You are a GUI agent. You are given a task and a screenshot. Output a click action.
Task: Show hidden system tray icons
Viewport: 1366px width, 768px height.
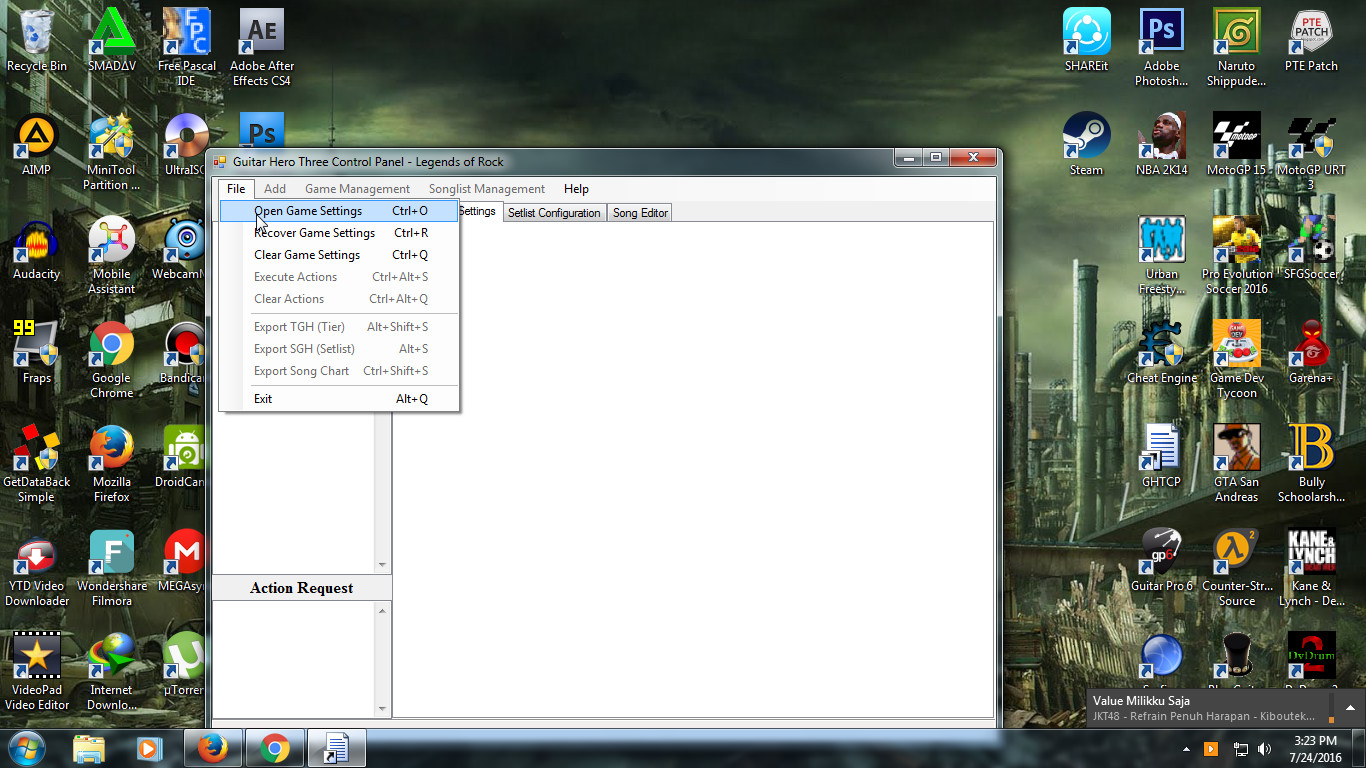1187,749
